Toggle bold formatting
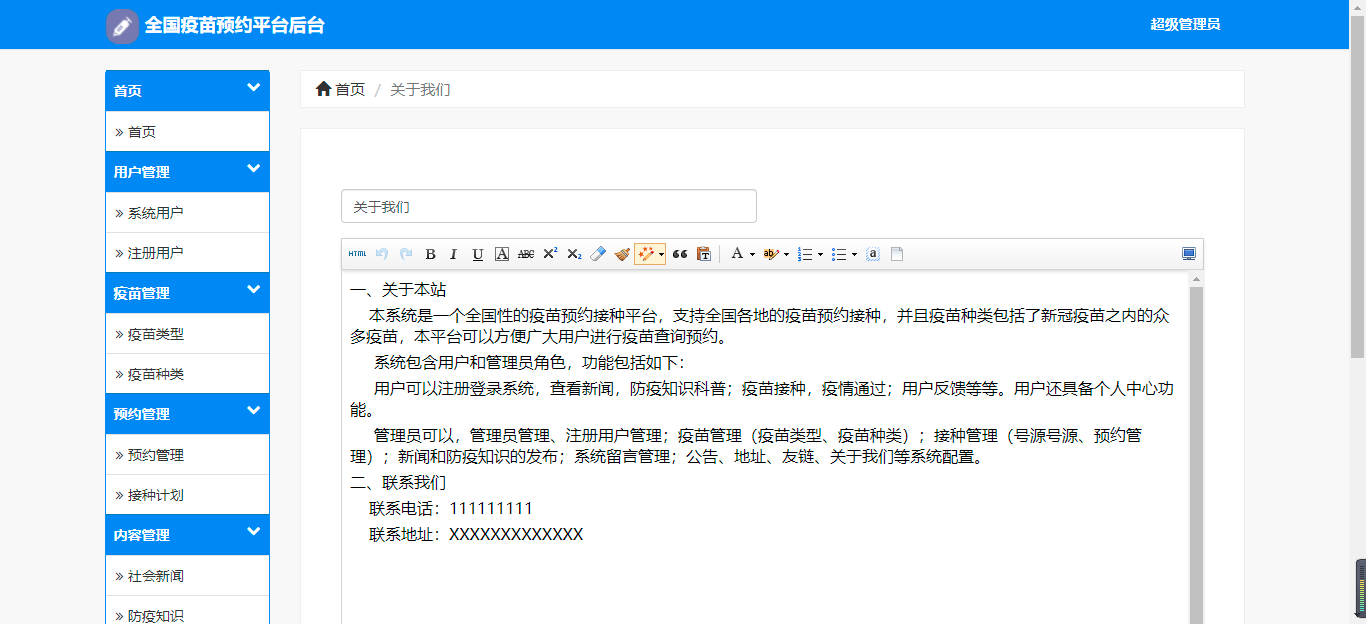The image size is (1366, 624). (x=430, y=254)
